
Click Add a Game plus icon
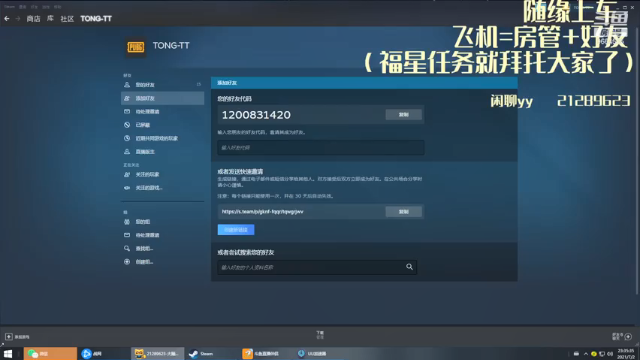[9, 337]
